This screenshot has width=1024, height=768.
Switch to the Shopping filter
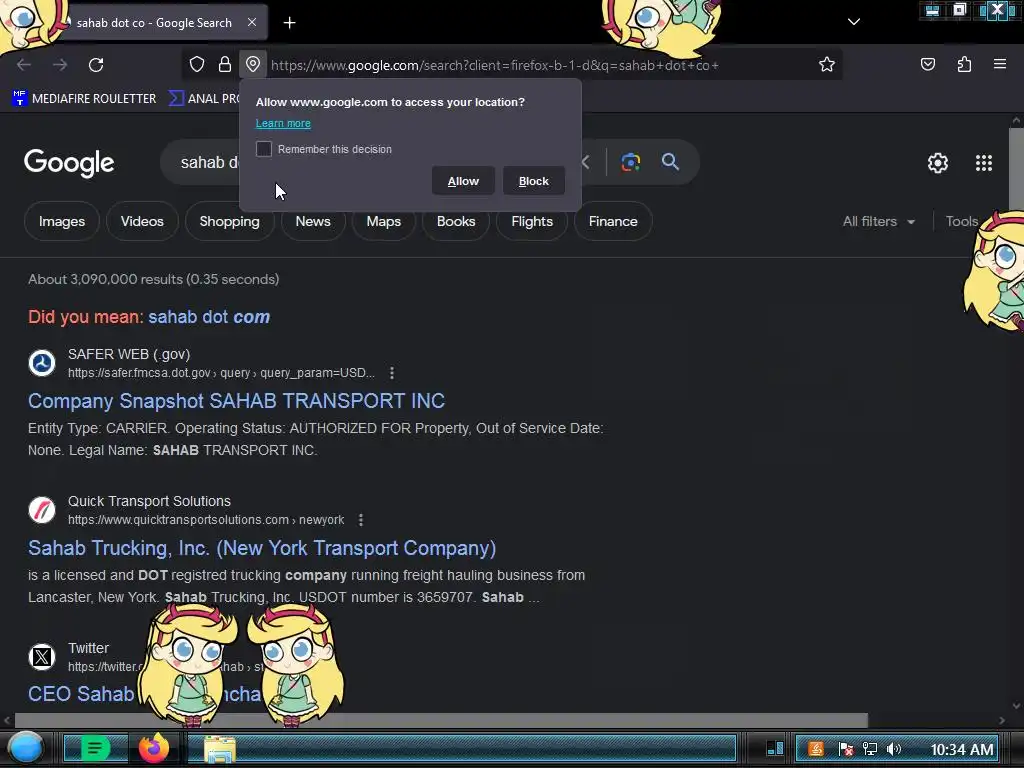point(229,221)
